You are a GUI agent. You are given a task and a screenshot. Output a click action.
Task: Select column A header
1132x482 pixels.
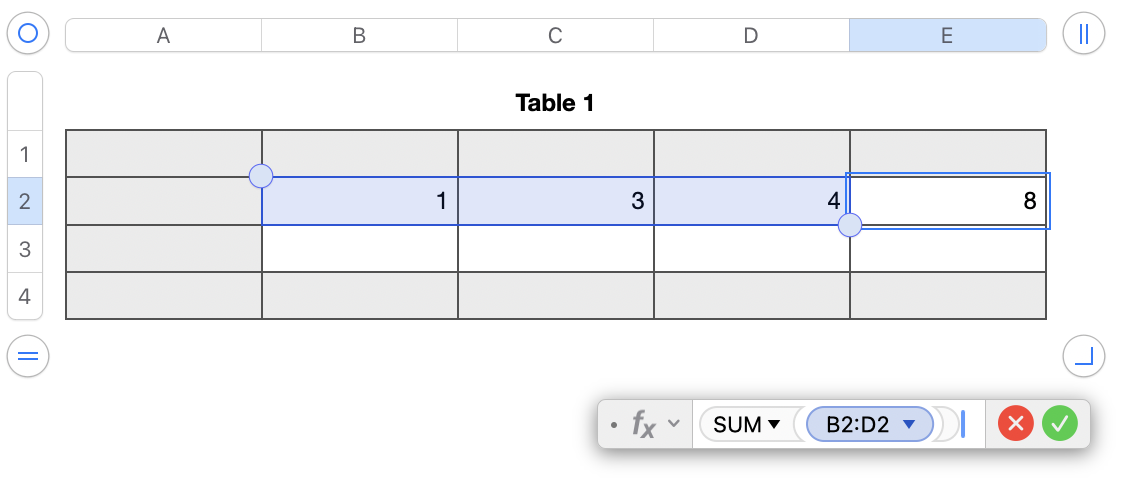(x=163, y=36)
